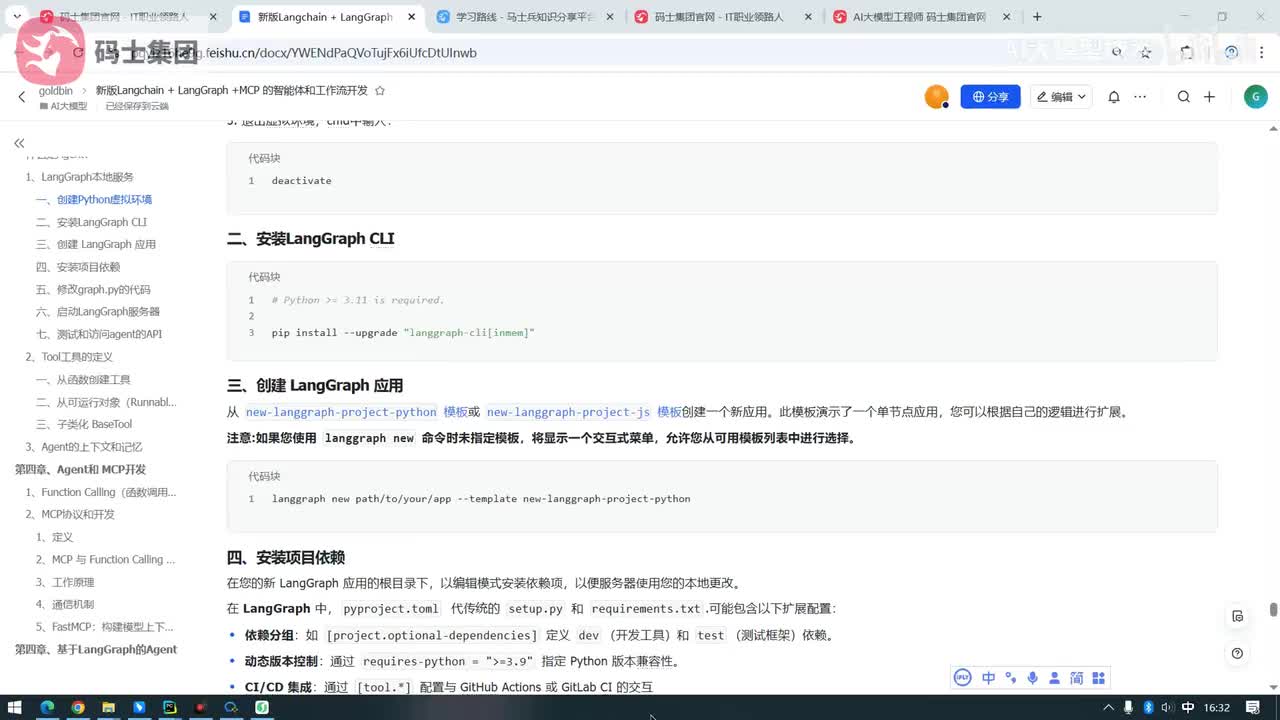The height and width of the screenshot is (720, 1280).
Task: Select outline item 2、Tool工具的定义
Action: click(69, 357)
